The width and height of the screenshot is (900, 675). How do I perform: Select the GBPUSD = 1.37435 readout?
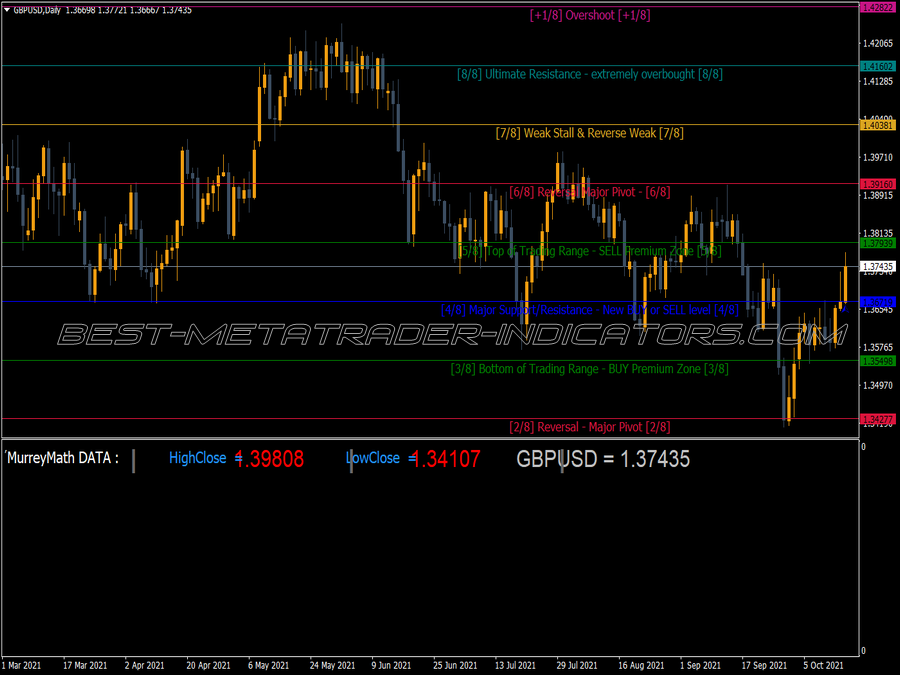(x=603, y=459)
